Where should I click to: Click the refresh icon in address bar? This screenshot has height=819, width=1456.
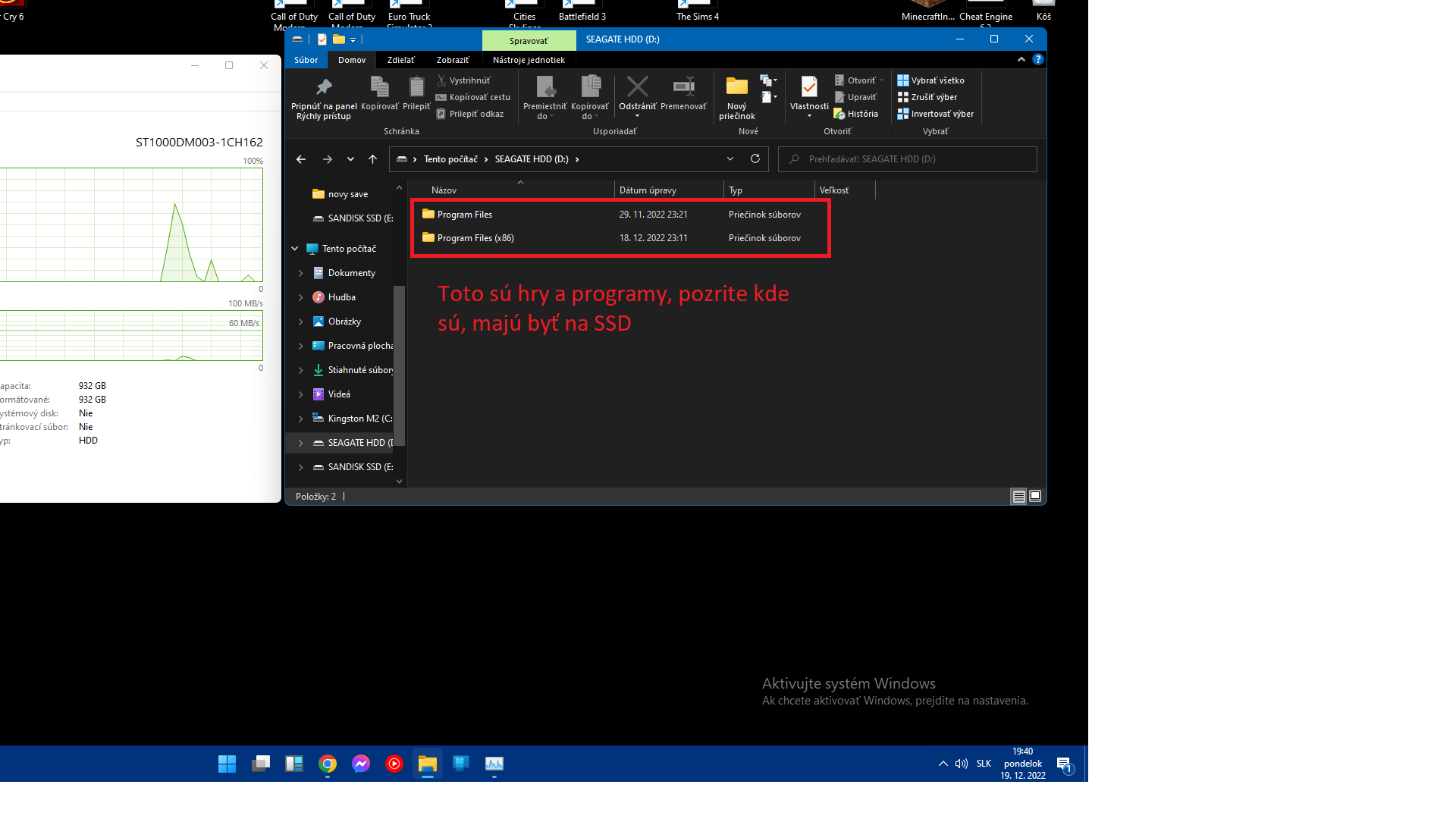pos(755,158)
